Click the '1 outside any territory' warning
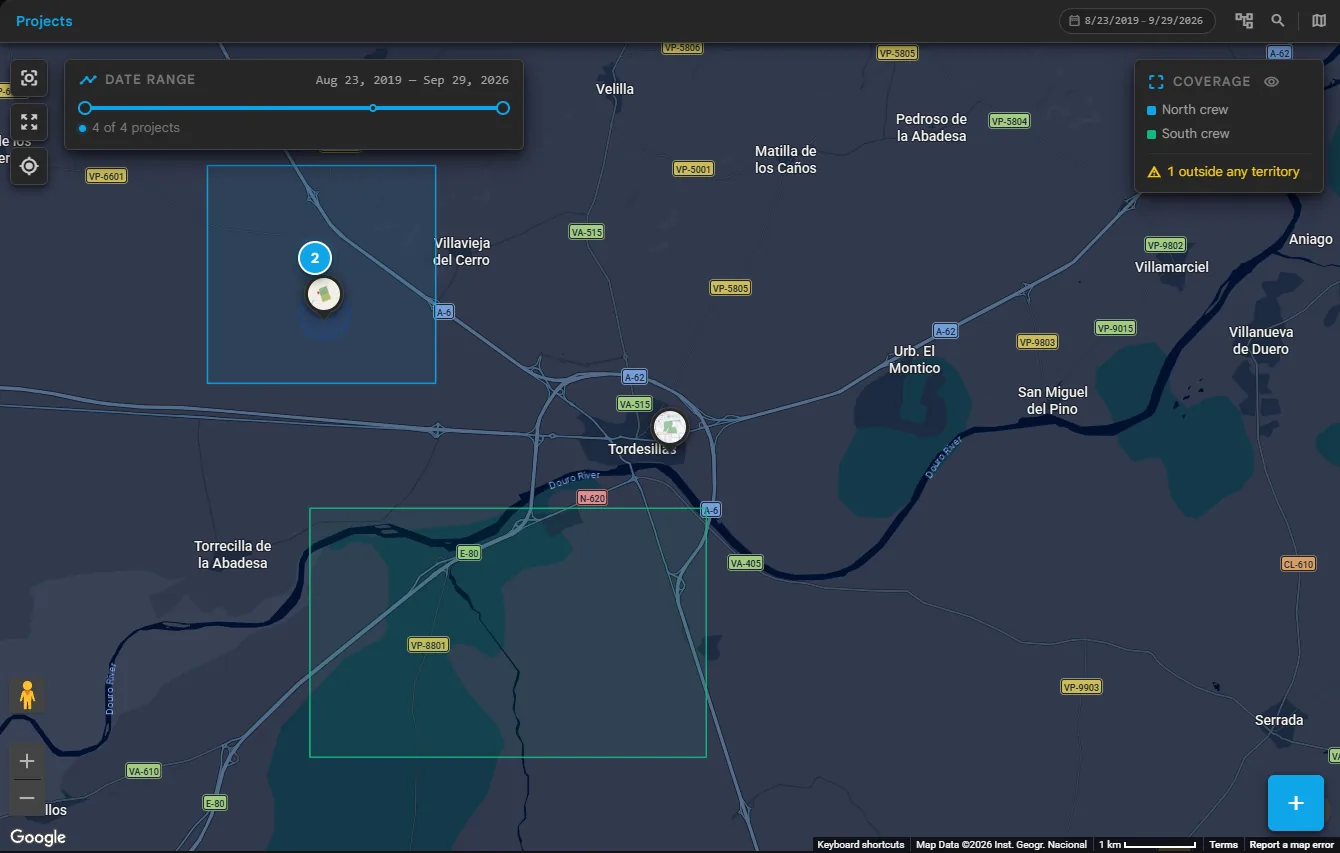 [1224, 172]
